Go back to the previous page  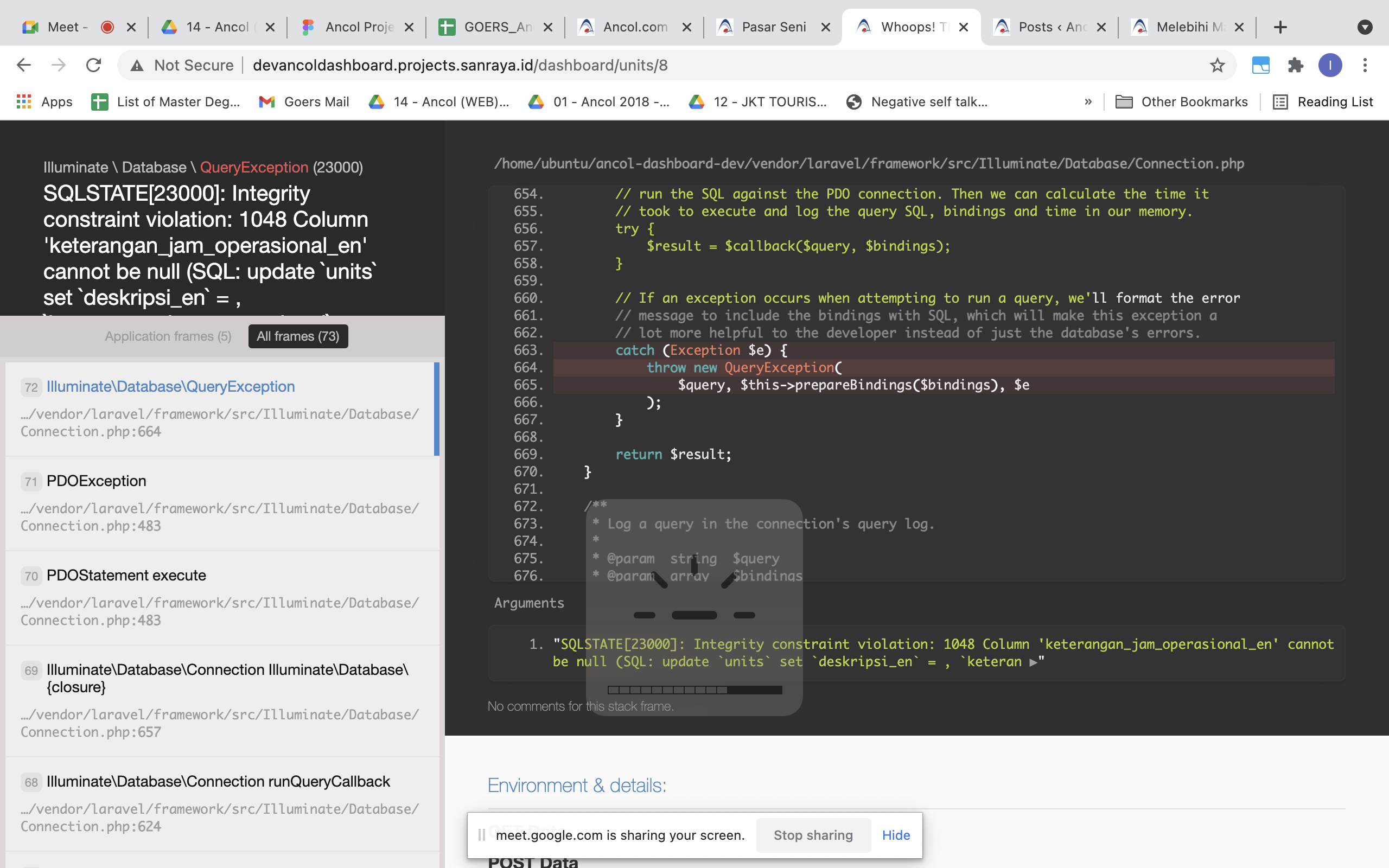(x=23, y=66)
